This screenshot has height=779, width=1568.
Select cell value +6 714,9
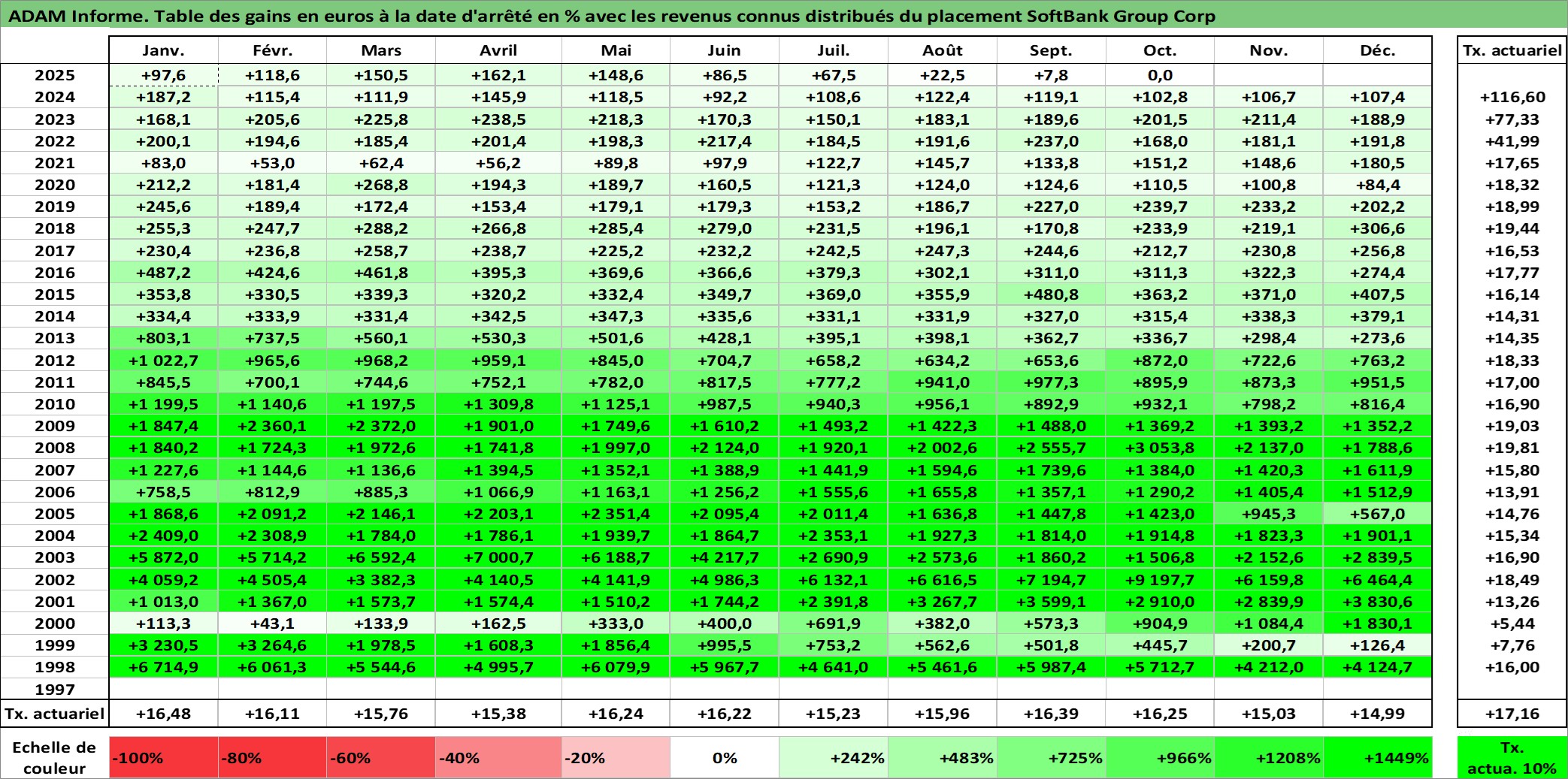(163, 667)
